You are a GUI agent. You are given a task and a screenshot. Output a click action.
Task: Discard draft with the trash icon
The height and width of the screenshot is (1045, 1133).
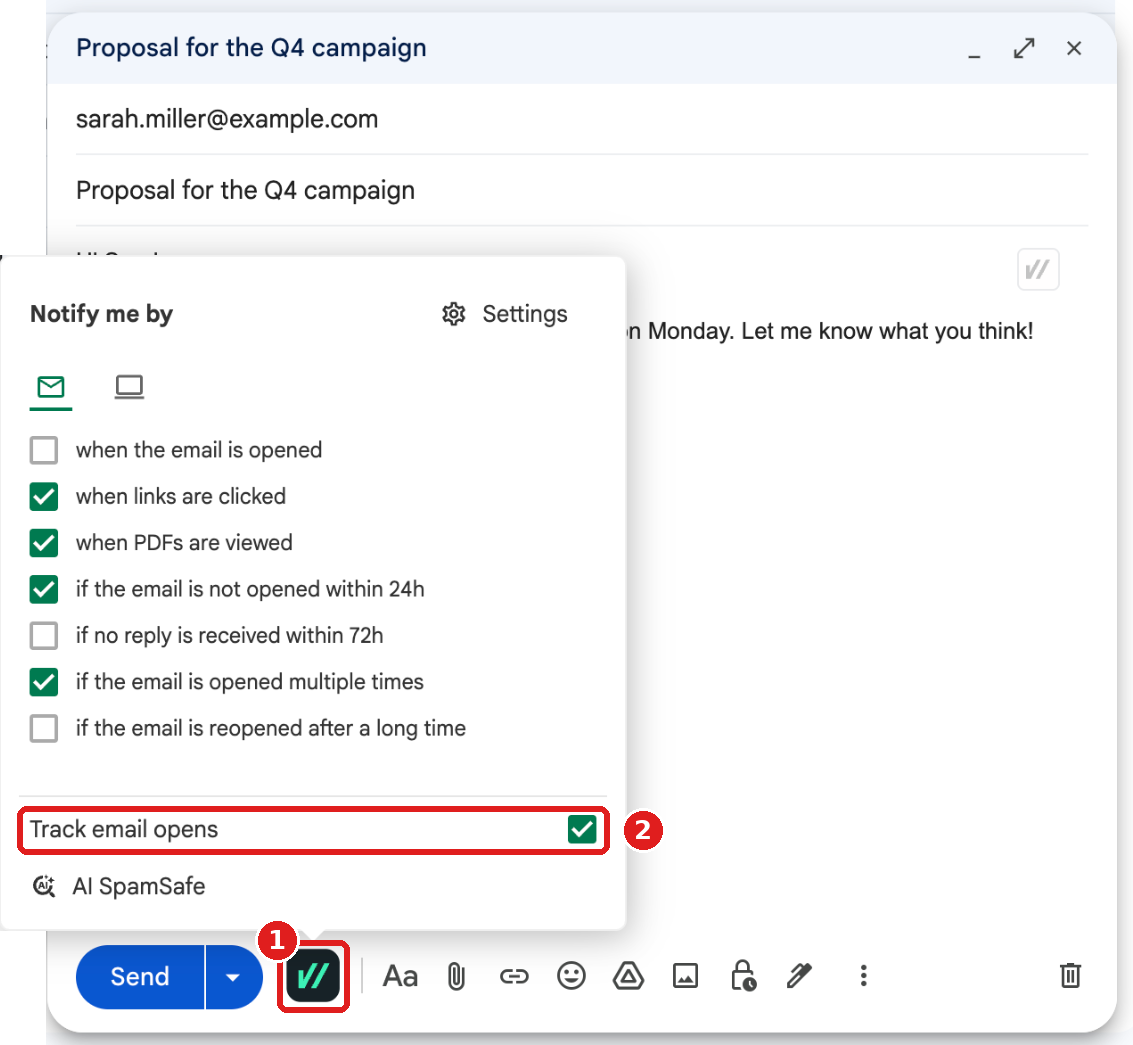tap(1070, 976)
